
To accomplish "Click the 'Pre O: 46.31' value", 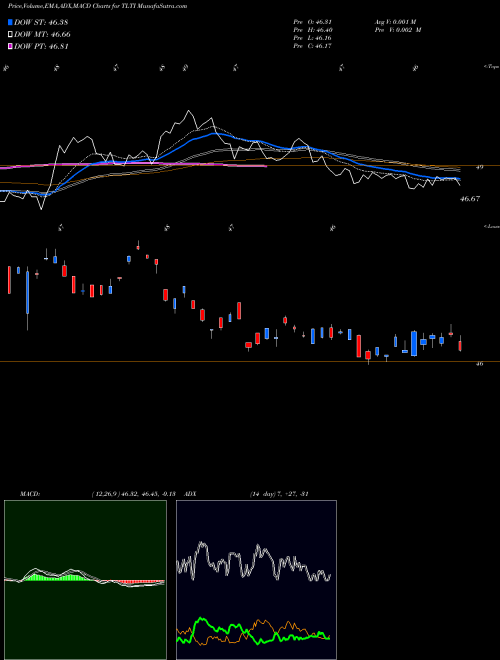I will coord(313,22).
